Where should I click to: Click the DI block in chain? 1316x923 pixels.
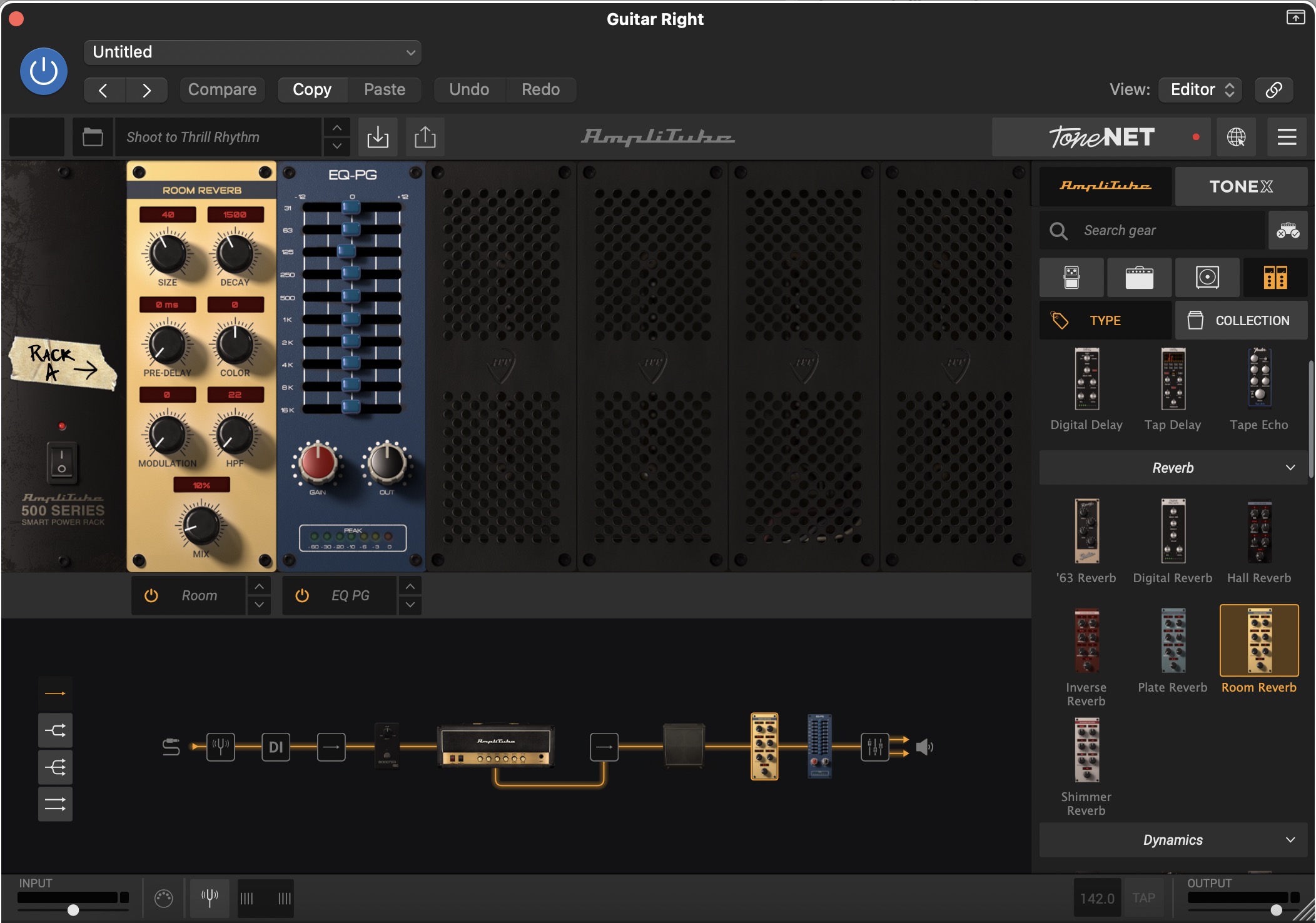point(276,747)
